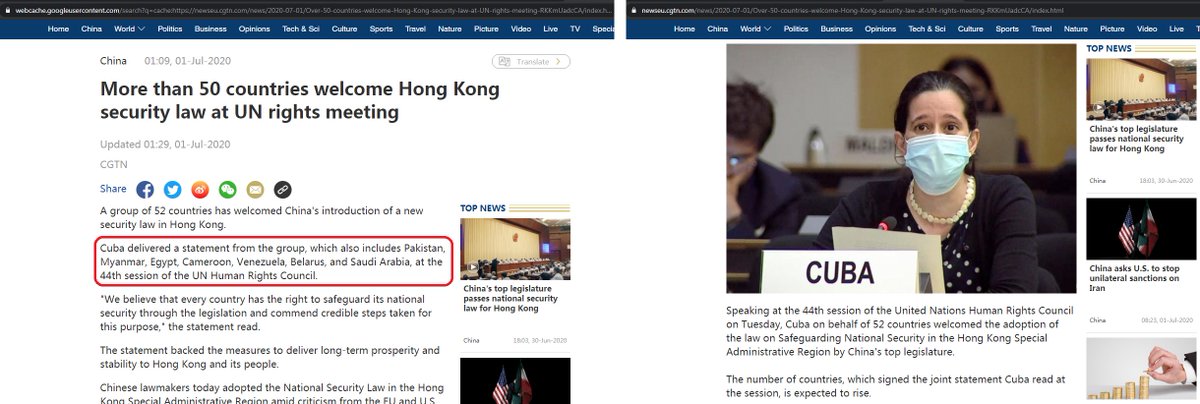Viewport: 1200px width, 404px height.
Task: Share article via Facebook icon
Action: [145, 189]
